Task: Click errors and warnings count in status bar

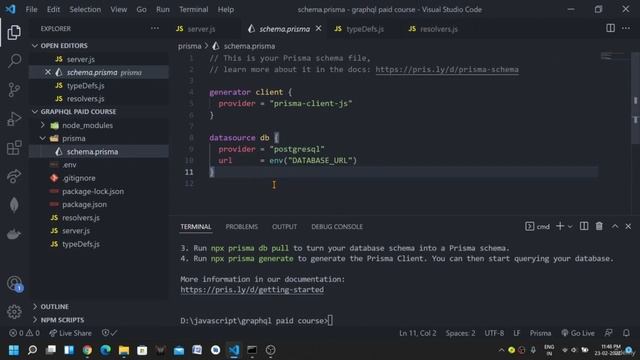Action: [24, 333]
